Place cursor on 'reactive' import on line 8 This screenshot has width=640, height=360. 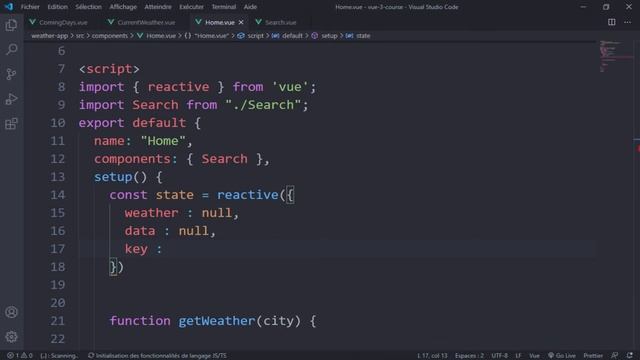point(178,87)
